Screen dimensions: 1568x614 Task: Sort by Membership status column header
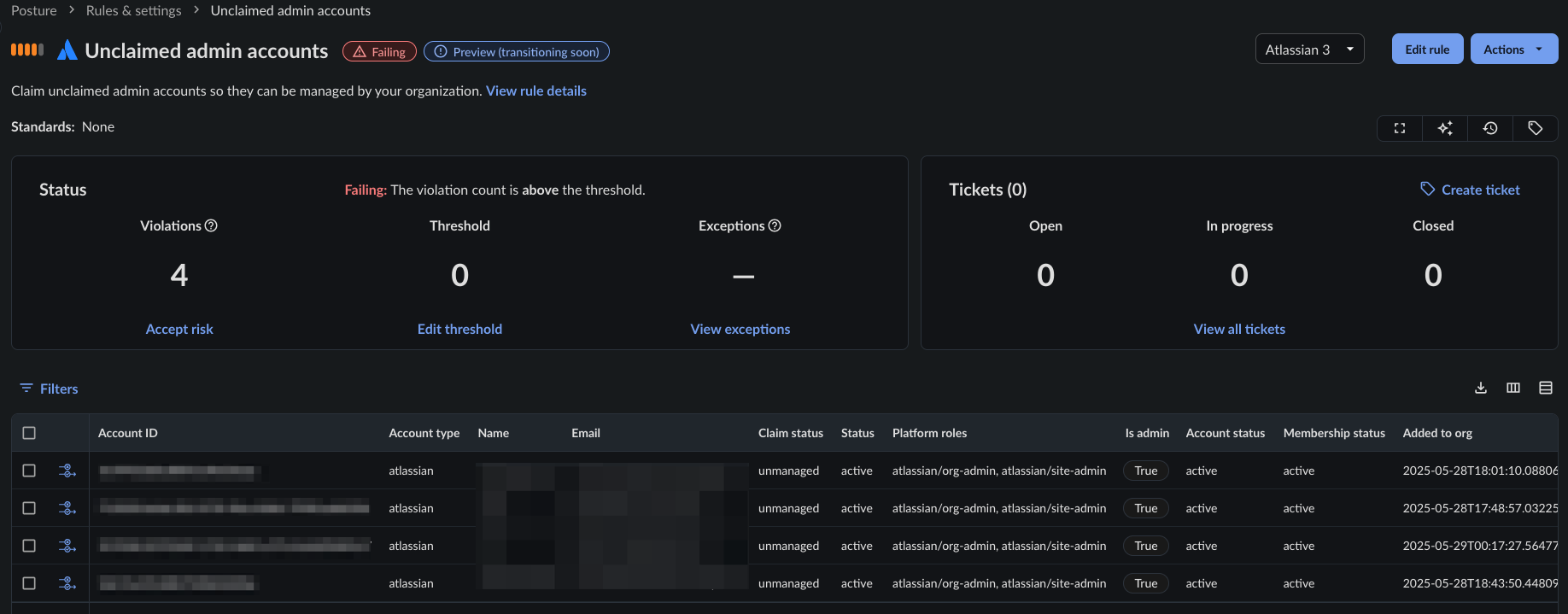coord(1334,433)
